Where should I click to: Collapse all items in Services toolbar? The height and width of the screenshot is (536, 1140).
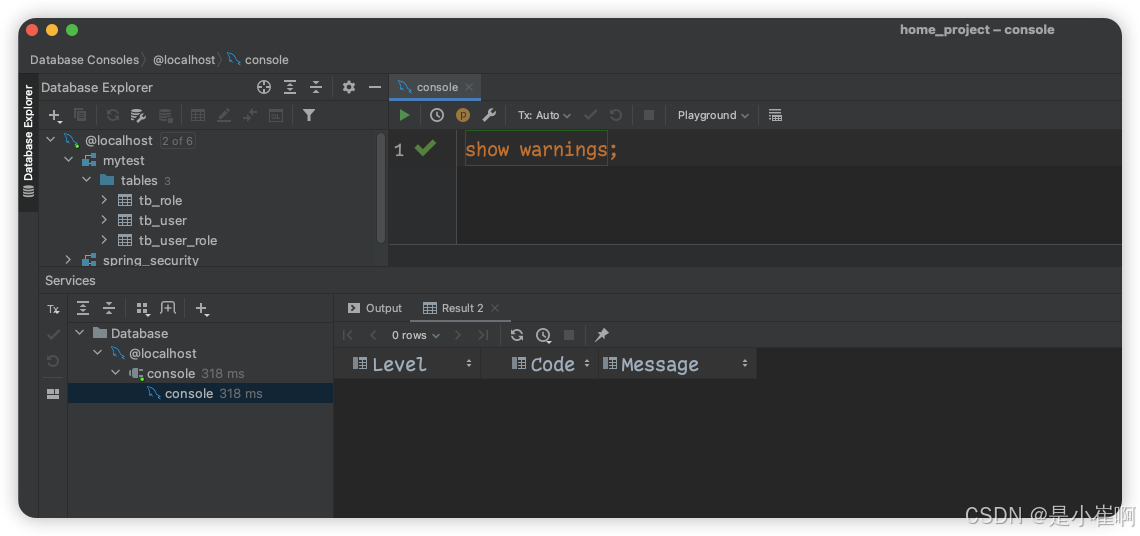pos(109,308)
